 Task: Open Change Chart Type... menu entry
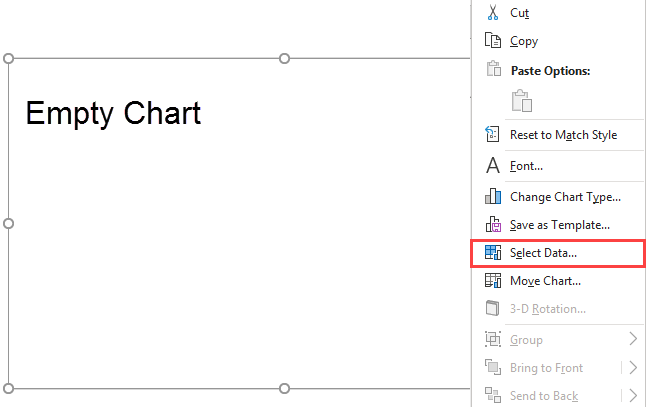[565, 197]
